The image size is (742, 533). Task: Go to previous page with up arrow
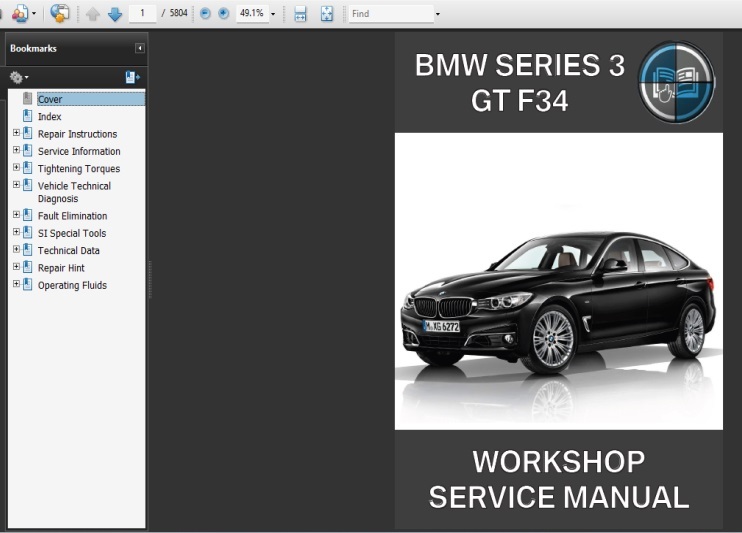pos(93,14)
